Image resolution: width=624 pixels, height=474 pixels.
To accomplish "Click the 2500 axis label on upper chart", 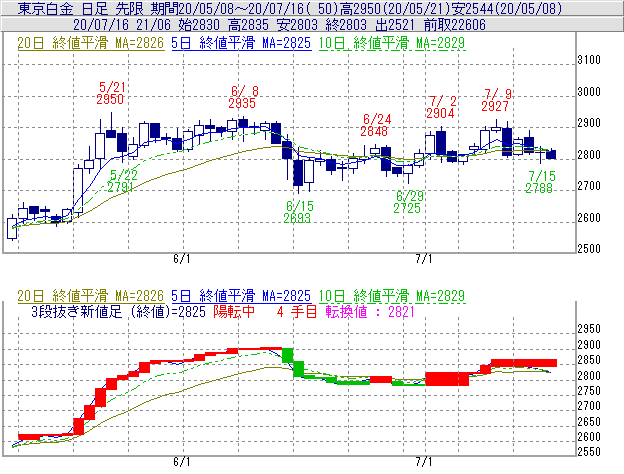I will (x=589, y=249).
